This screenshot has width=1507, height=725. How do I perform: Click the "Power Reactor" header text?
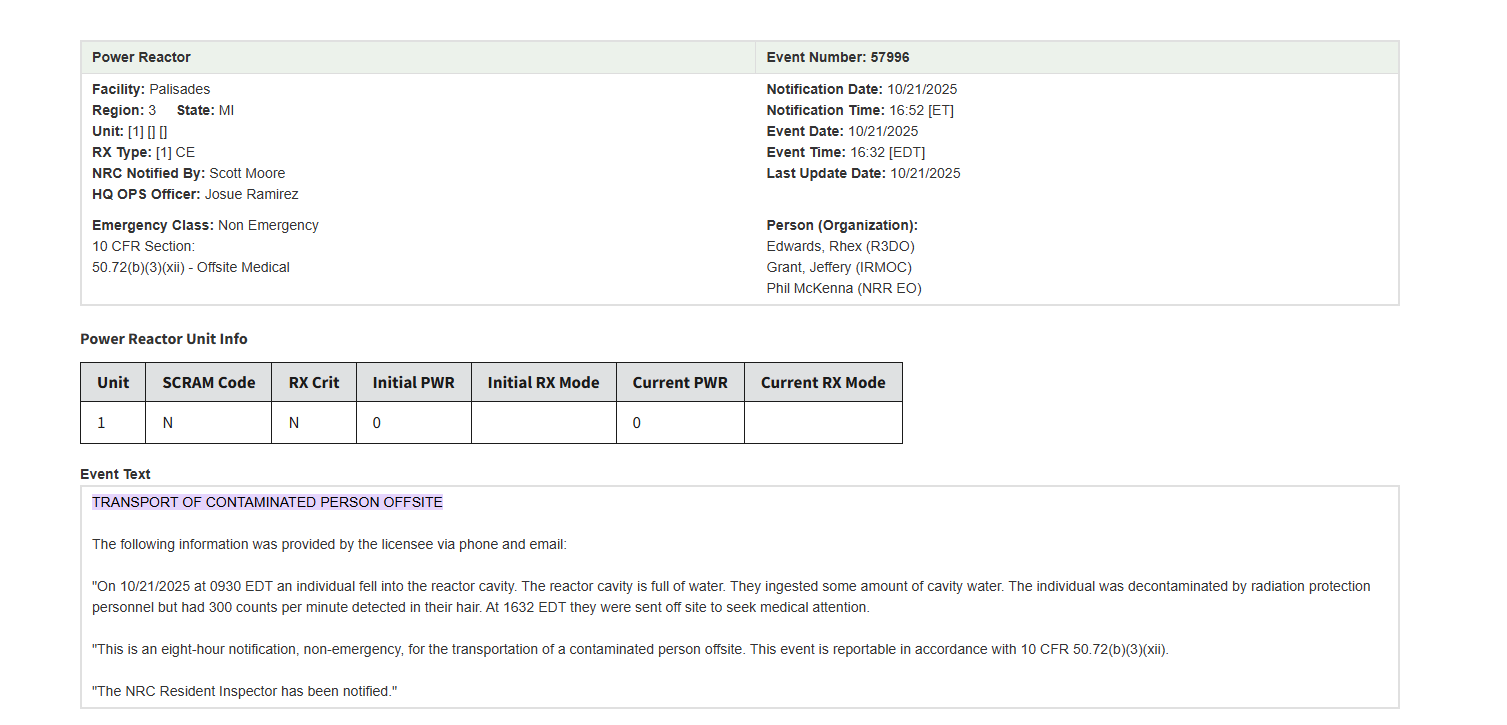point(141,57)
